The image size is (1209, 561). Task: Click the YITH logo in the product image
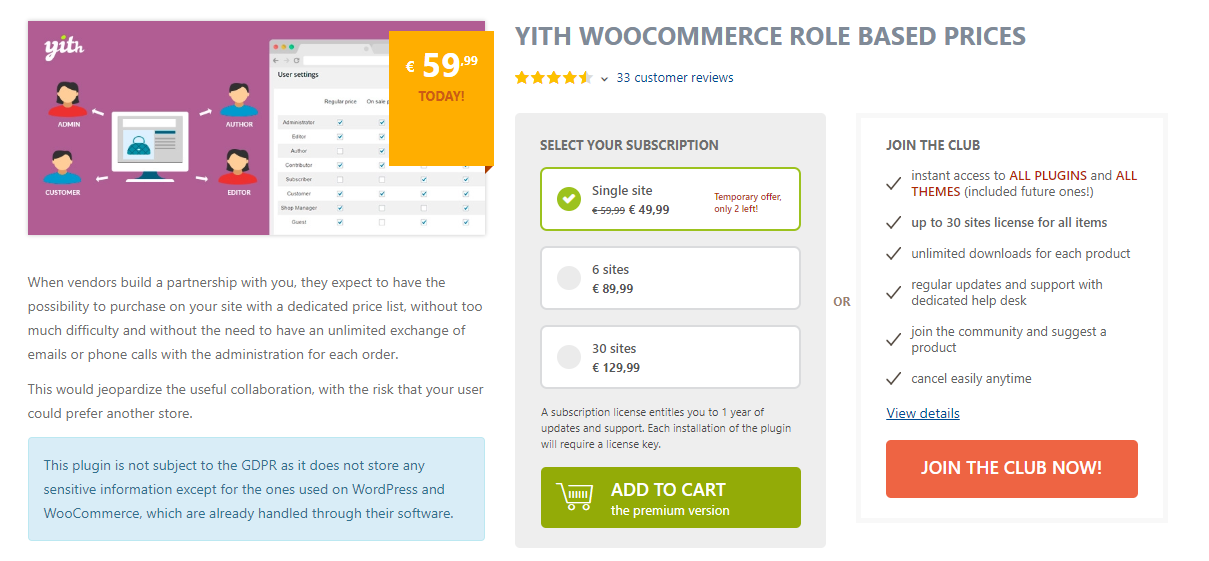click(62, 48)
